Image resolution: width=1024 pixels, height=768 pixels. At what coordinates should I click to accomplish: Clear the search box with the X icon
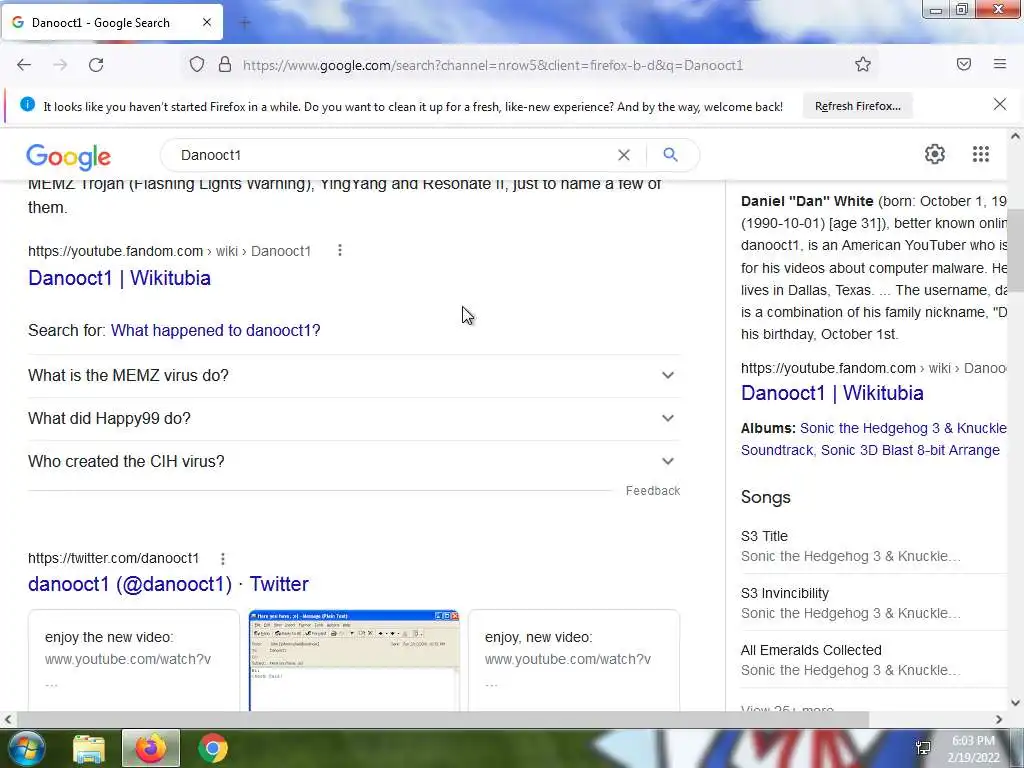pos(624,155)
